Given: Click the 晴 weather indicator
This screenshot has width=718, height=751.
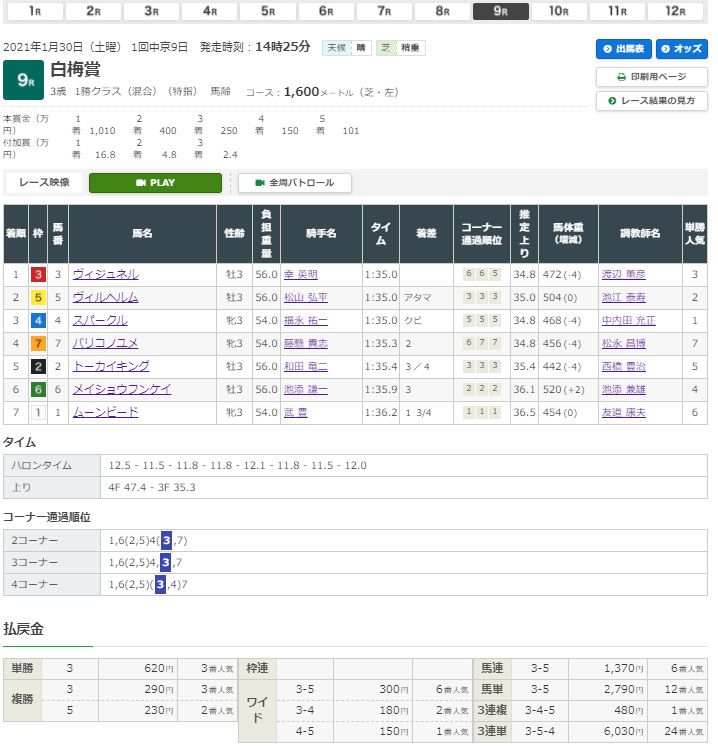Looking at the screenshot, I should 359,48.
